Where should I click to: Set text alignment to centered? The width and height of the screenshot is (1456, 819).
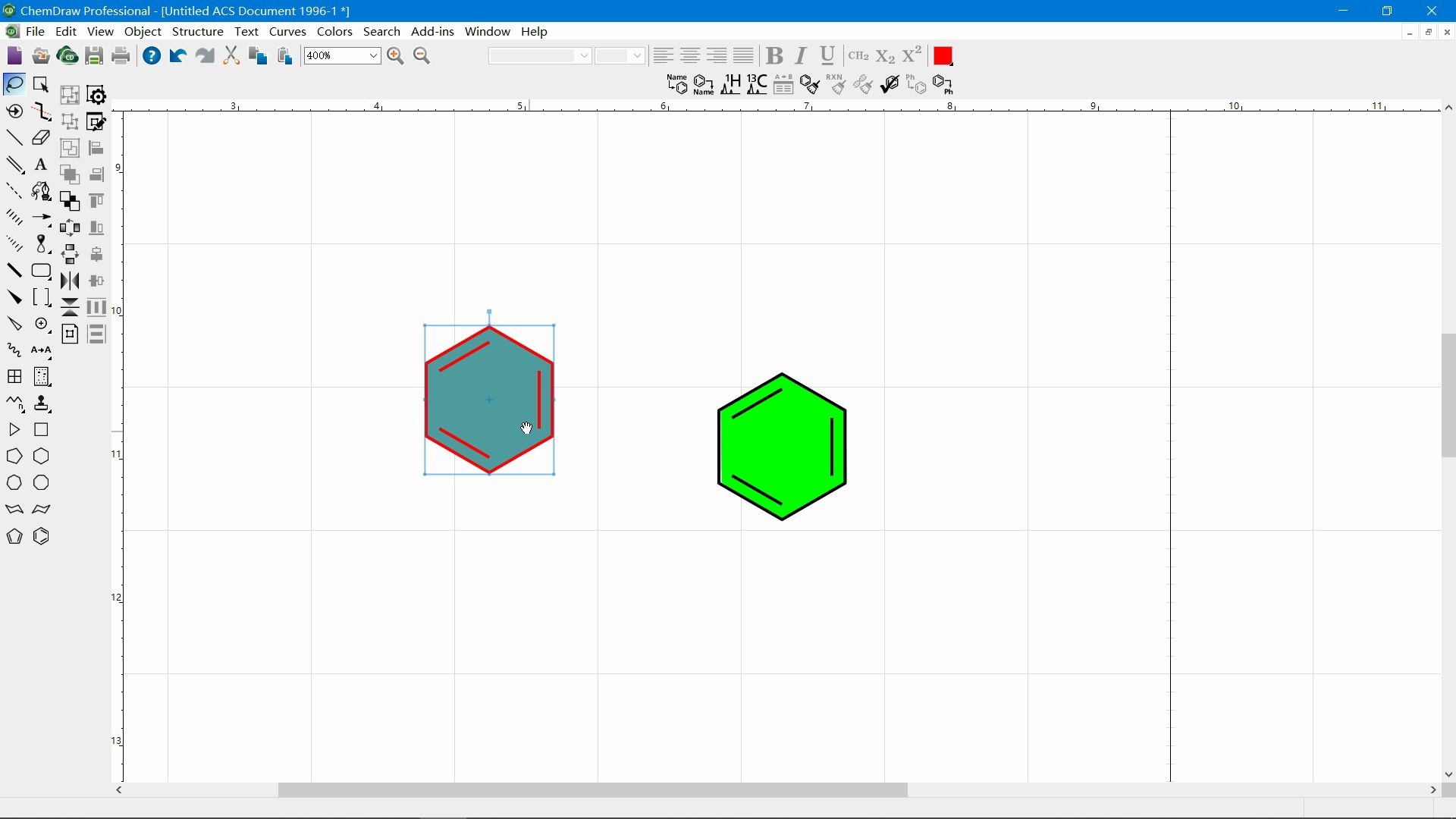pyautogui.click(x=690, y=56)
